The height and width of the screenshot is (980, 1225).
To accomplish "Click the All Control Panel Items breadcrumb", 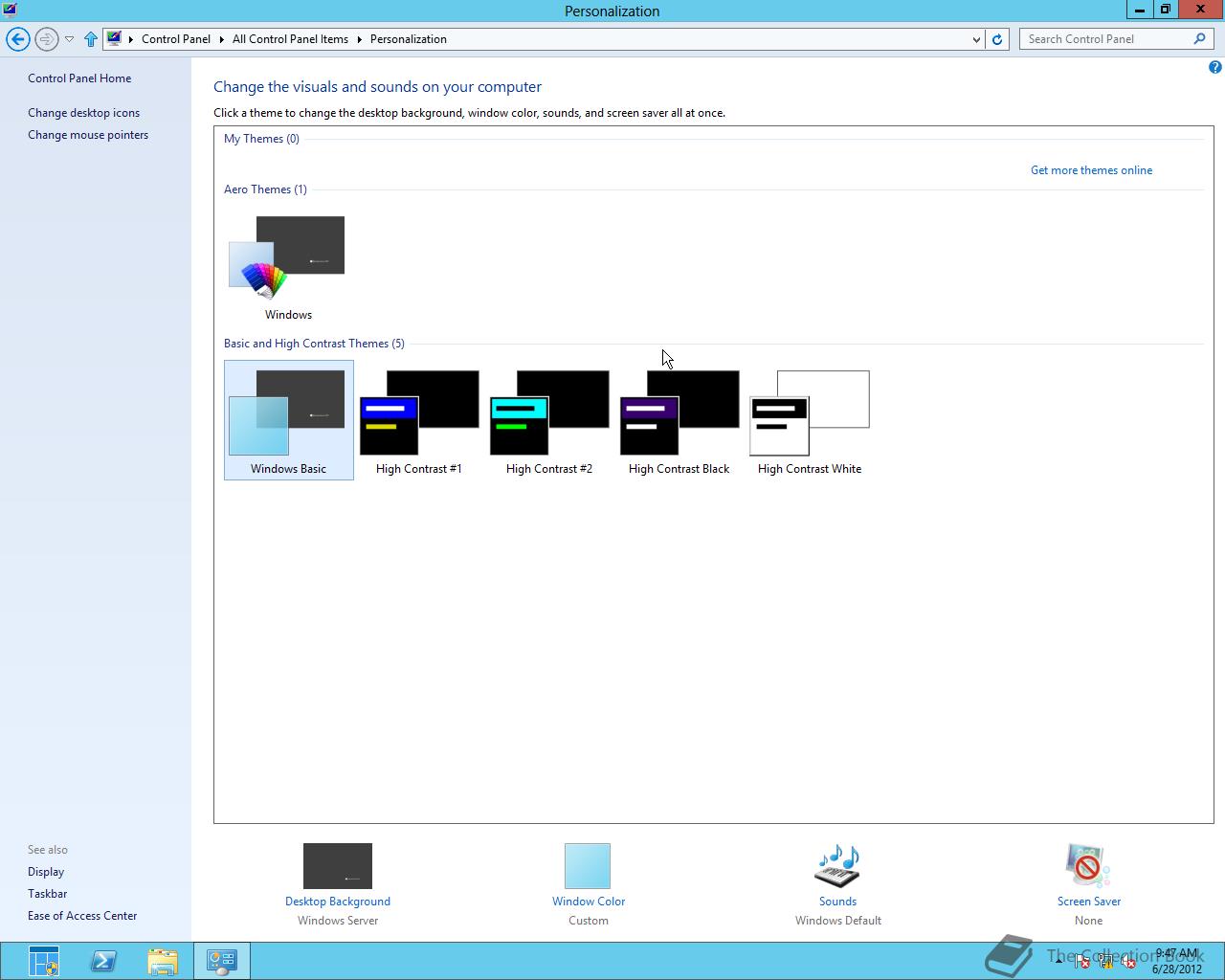I will pos(290,39).
